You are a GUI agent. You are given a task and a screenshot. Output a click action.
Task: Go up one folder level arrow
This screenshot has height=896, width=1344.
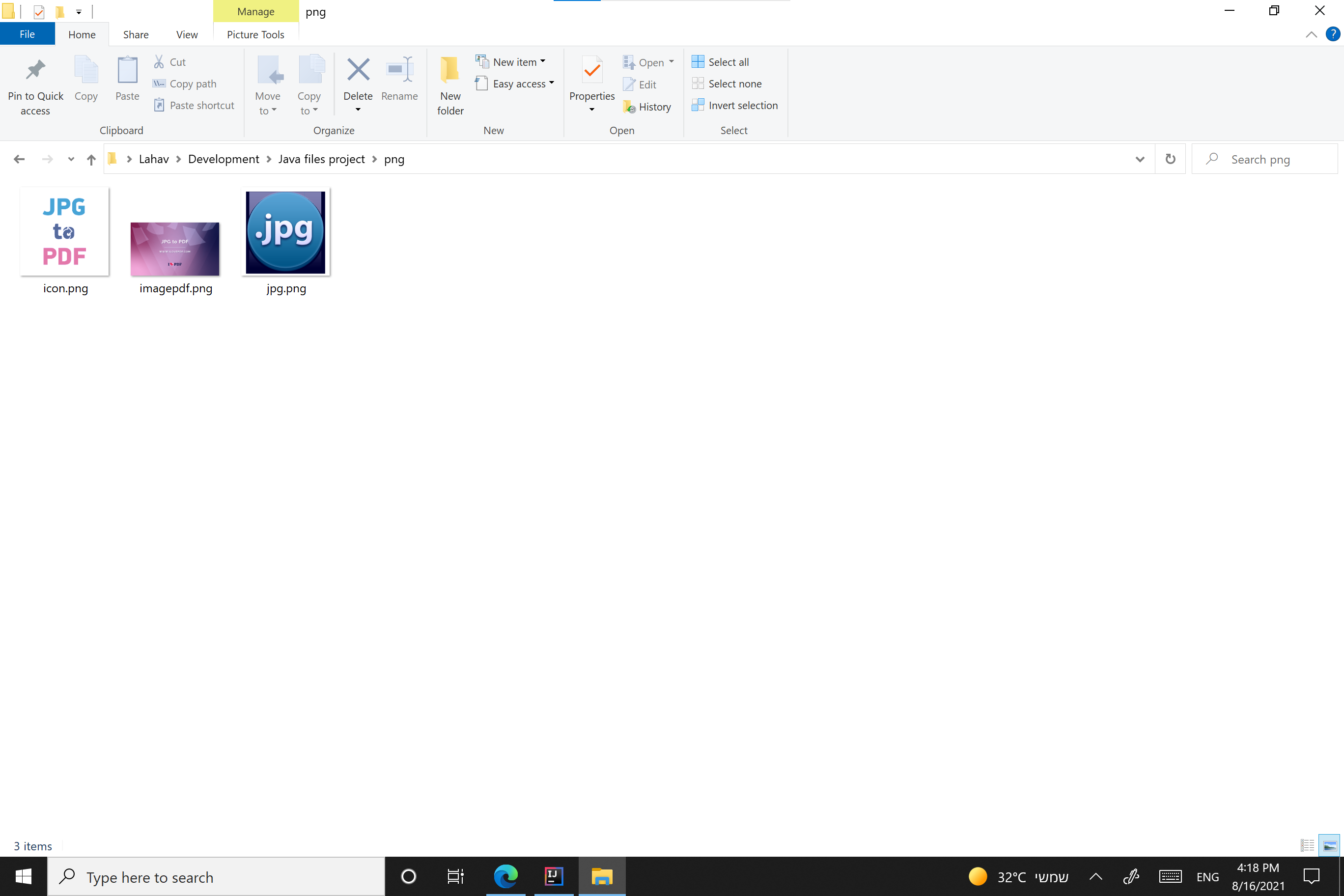tap(91, 160)
